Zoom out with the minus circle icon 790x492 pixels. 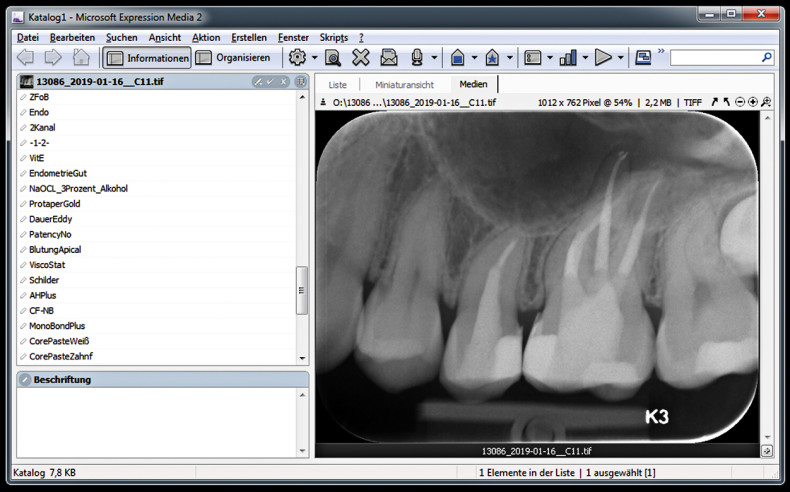pos(740,102)
